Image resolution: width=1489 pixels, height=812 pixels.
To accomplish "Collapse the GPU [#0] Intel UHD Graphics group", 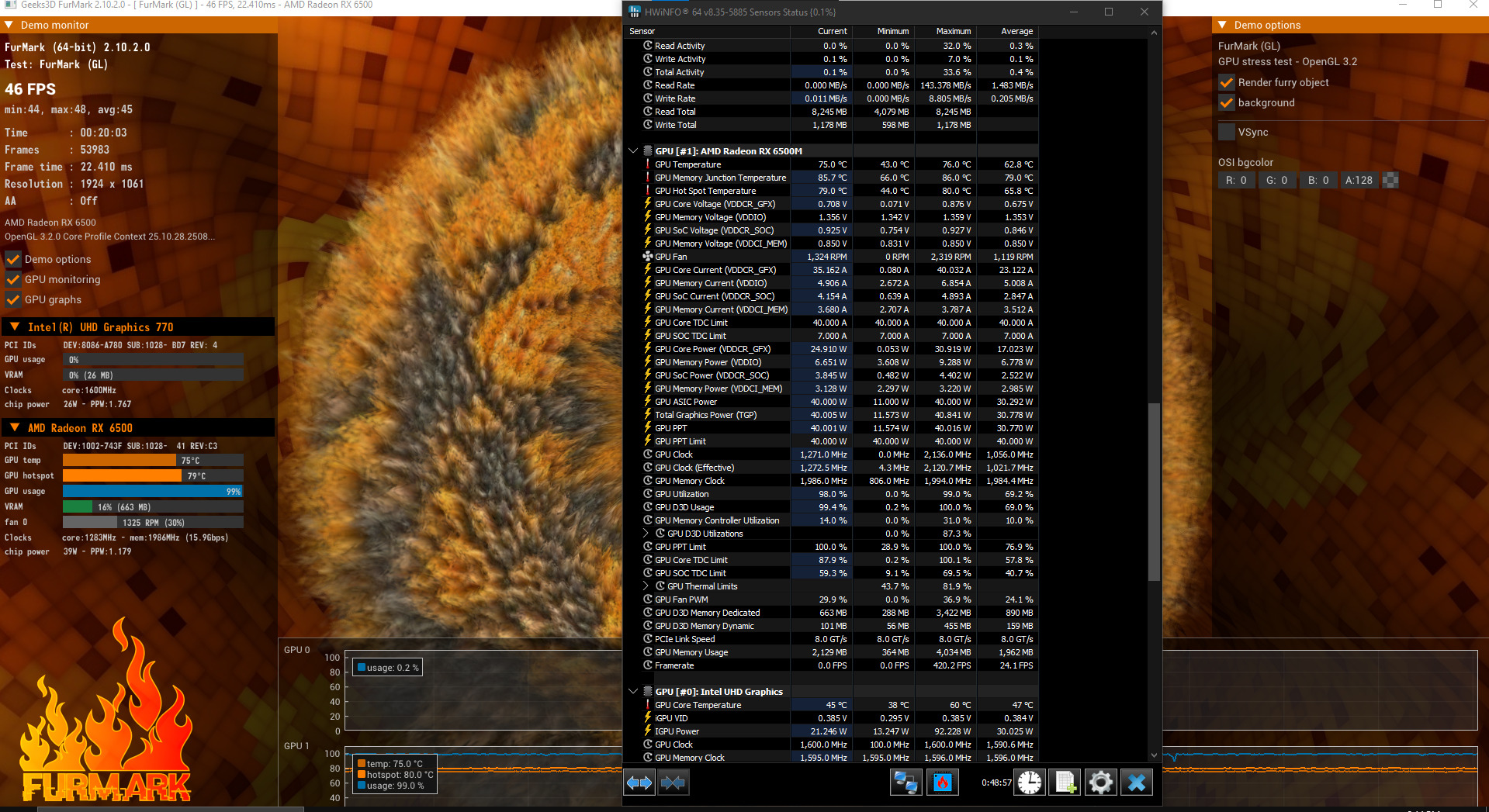I will (633, 692).
